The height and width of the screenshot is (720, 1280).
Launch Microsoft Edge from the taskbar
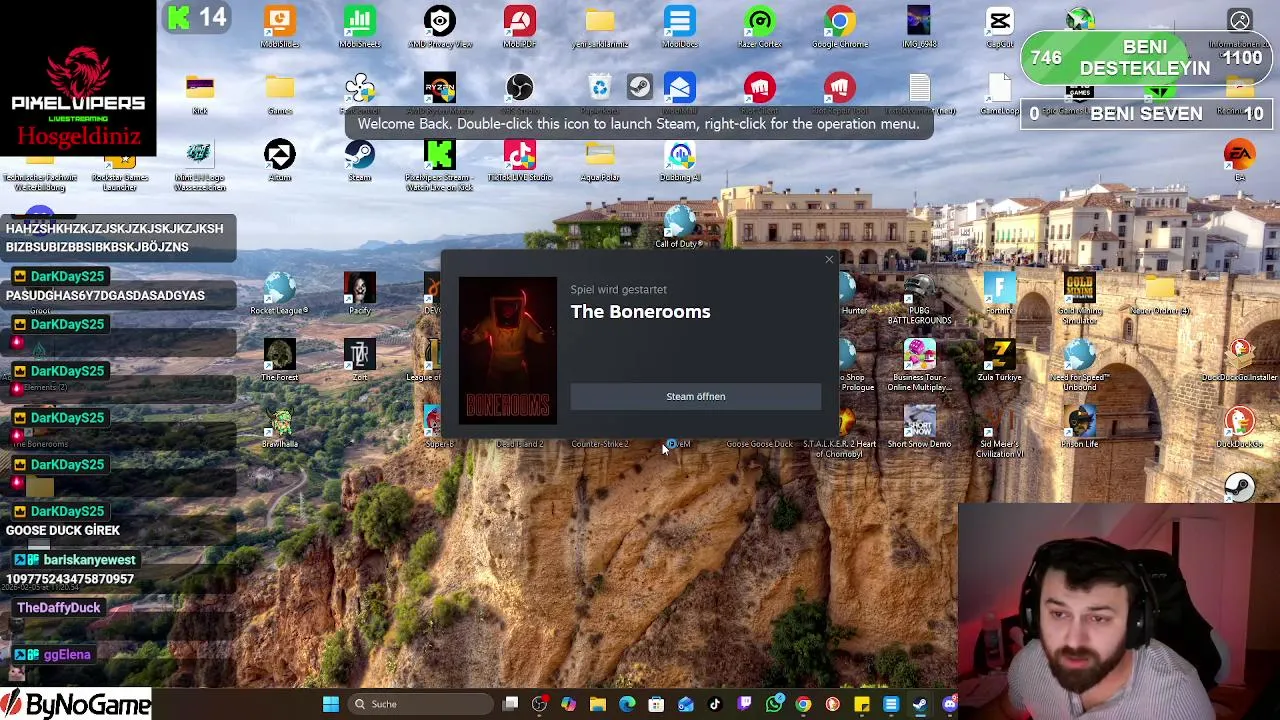click(x=627, y=704)
